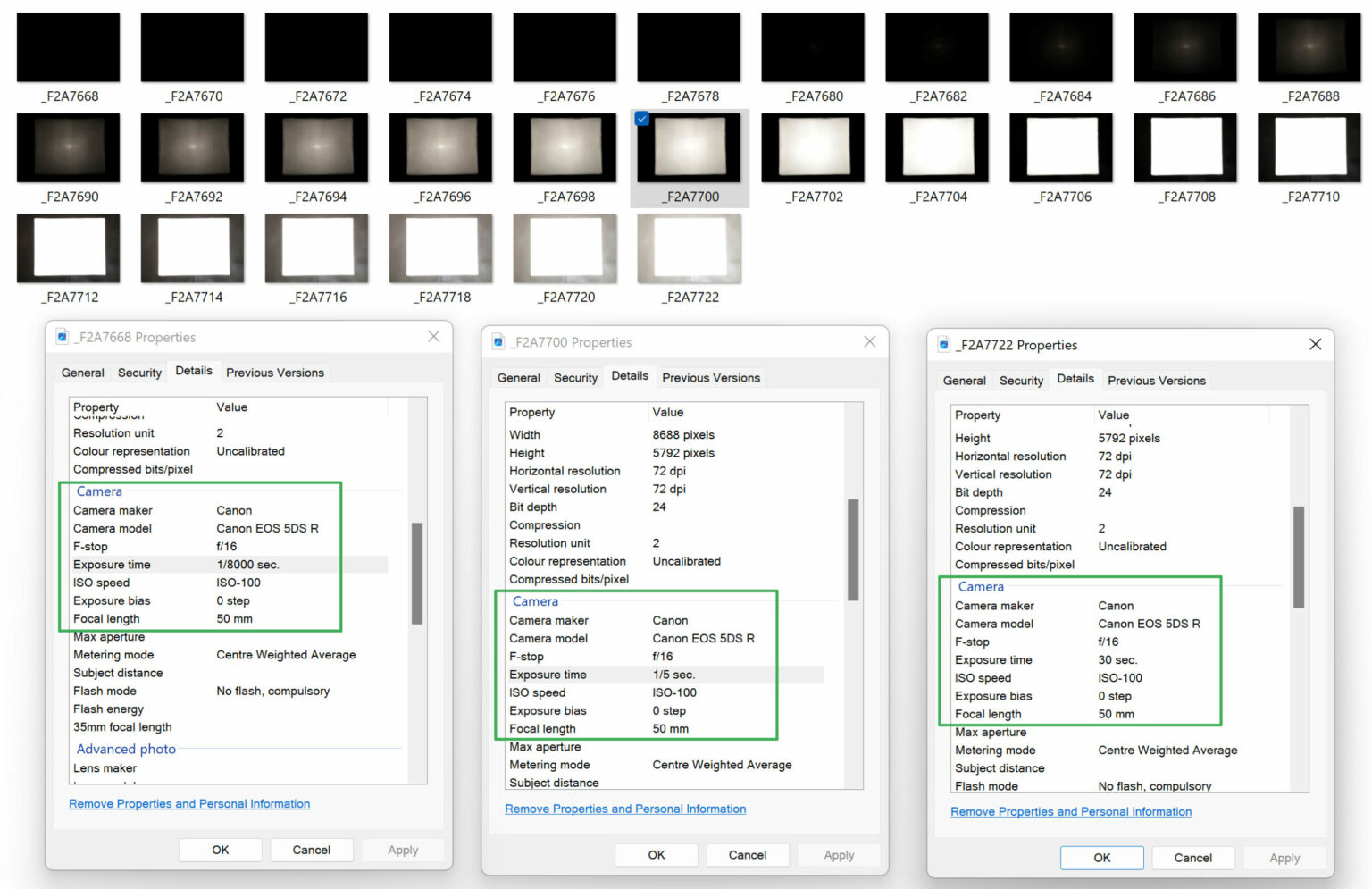Click OK in the _F2A7722 Properties dialog
Image resolution: width=1372 pixels, height=889 pixels.
point(1102,858)
